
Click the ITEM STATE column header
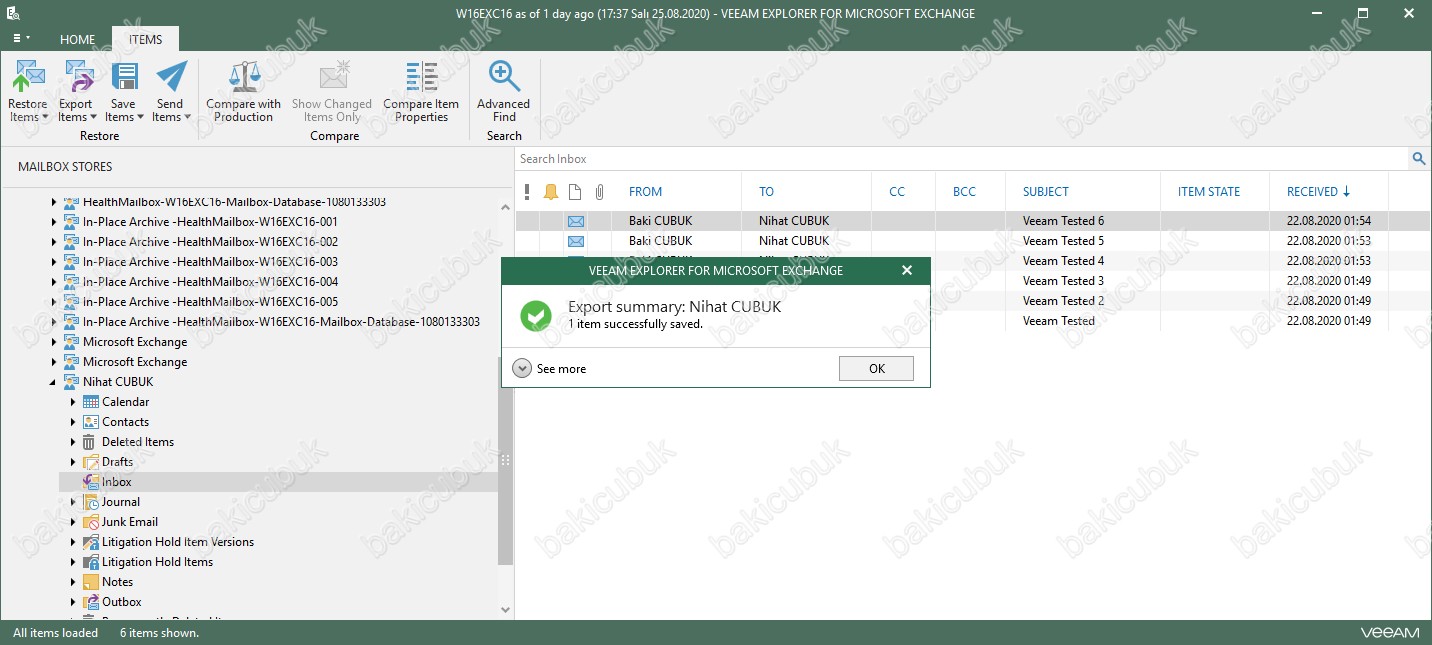1209,192
